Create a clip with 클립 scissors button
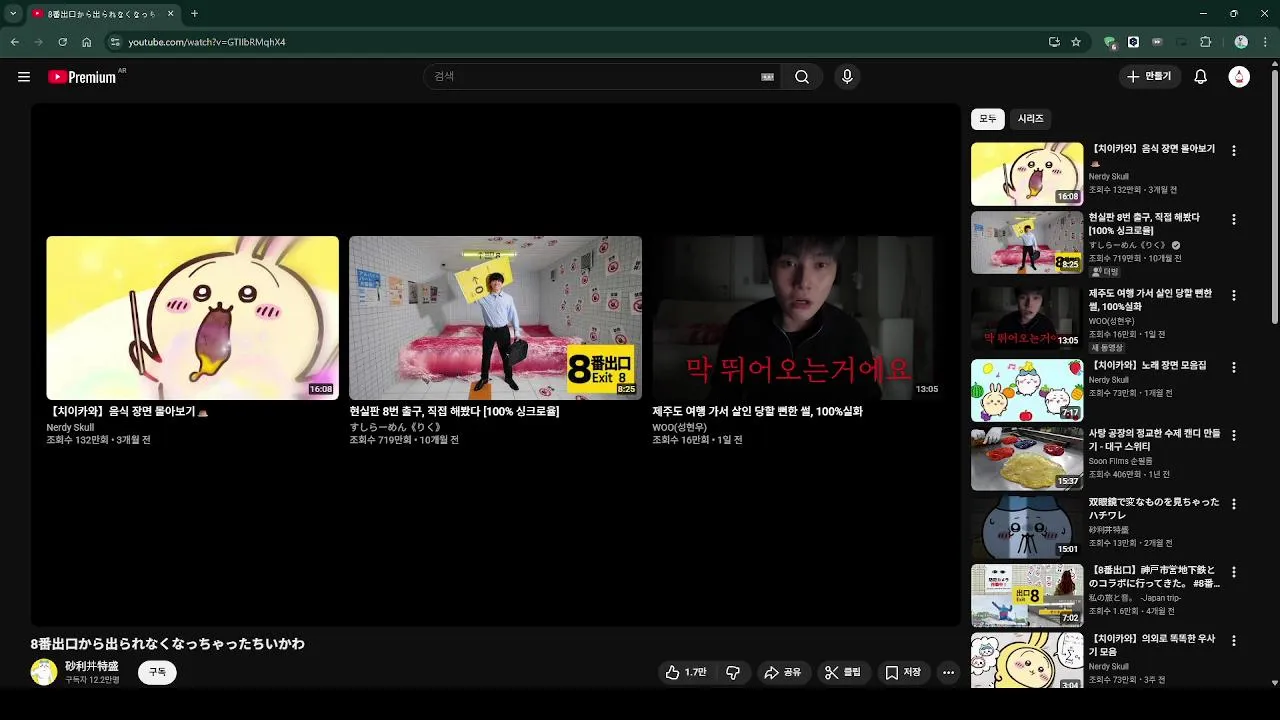The image size is (1280, 720). 842,673
